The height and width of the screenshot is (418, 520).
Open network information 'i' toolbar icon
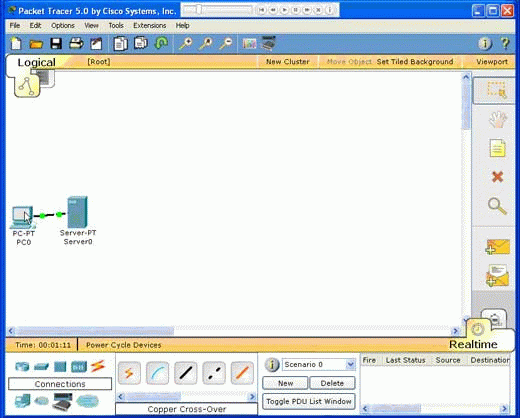(x=485, y=44)
